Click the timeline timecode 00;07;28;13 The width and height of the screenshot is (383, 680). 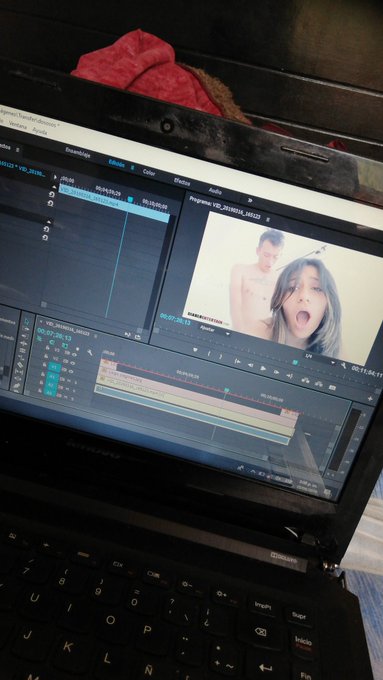[54, 335]
